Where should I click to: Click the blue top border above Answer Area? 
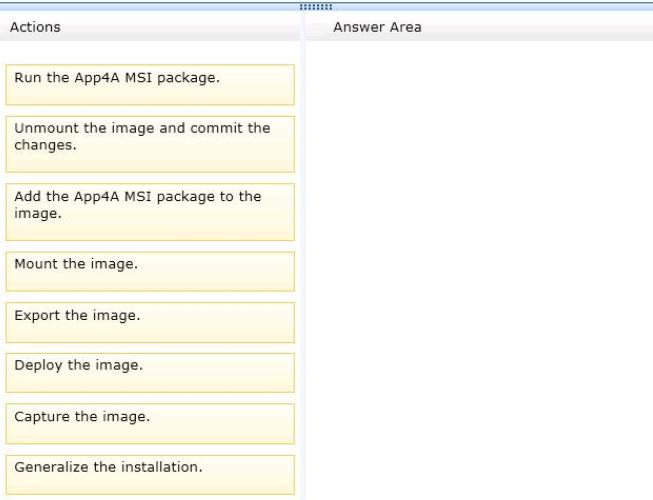(x=493, y=6)
